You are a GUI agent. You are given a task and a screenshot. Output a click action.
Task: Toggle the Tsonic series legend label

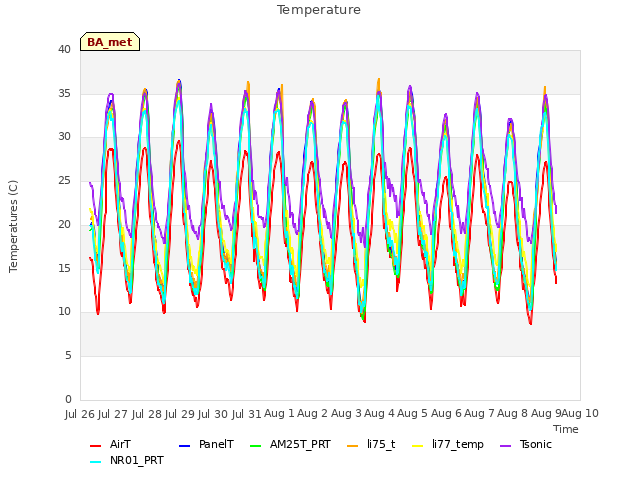[x=536, y=444]
